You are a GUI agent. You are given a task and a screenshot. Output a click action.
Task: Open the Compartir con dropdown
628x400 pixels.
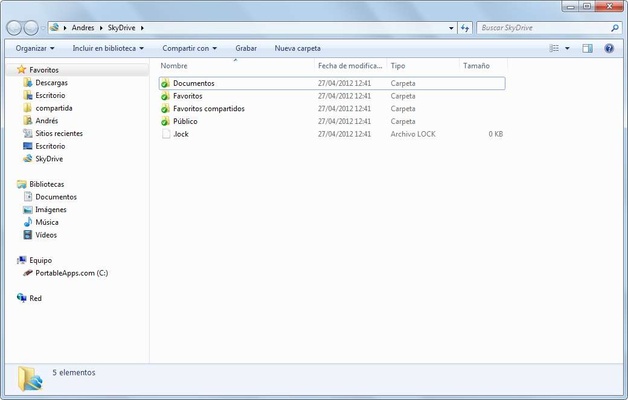pyautogui.click(x=189, y=48)
